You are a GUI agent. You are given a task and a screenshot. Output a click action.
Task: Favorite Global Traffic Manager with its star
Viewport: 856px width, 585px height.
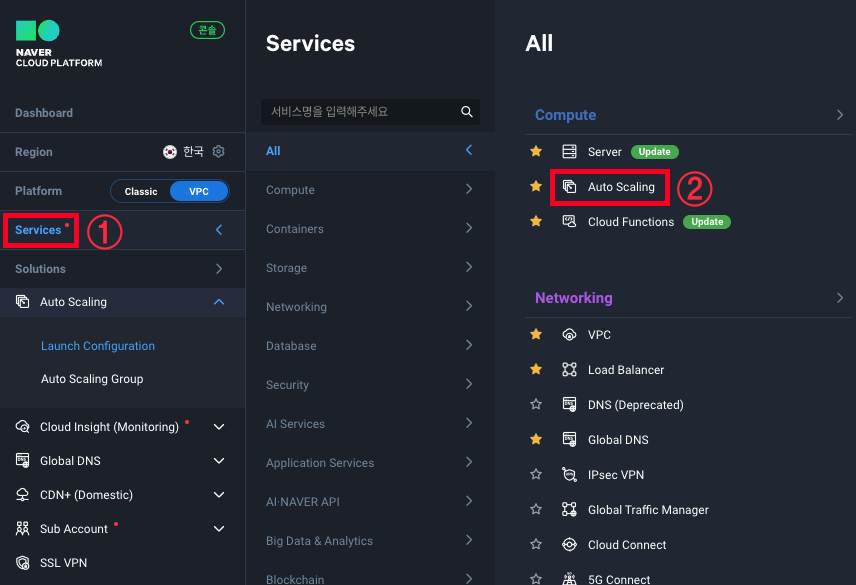pos(536,509)
